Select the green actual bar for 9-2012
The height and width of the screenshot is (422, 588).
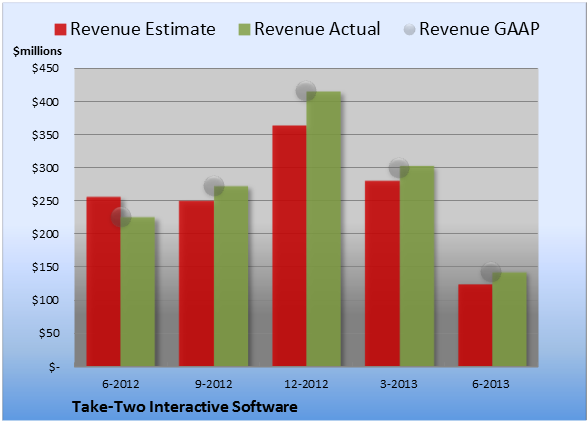click(x=231, y=276)
